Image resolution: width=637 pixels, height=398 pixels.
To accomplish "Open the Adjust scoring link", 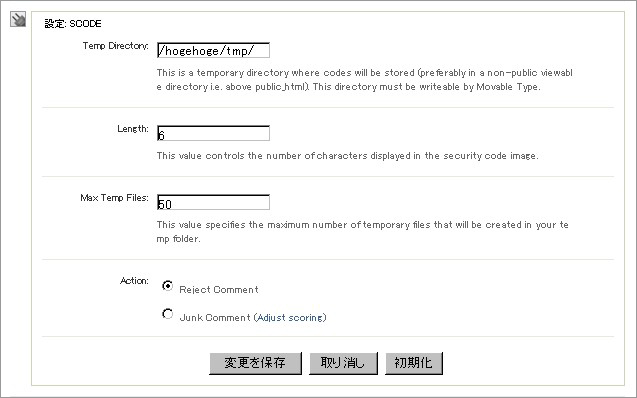I will [x=291, y=318].
